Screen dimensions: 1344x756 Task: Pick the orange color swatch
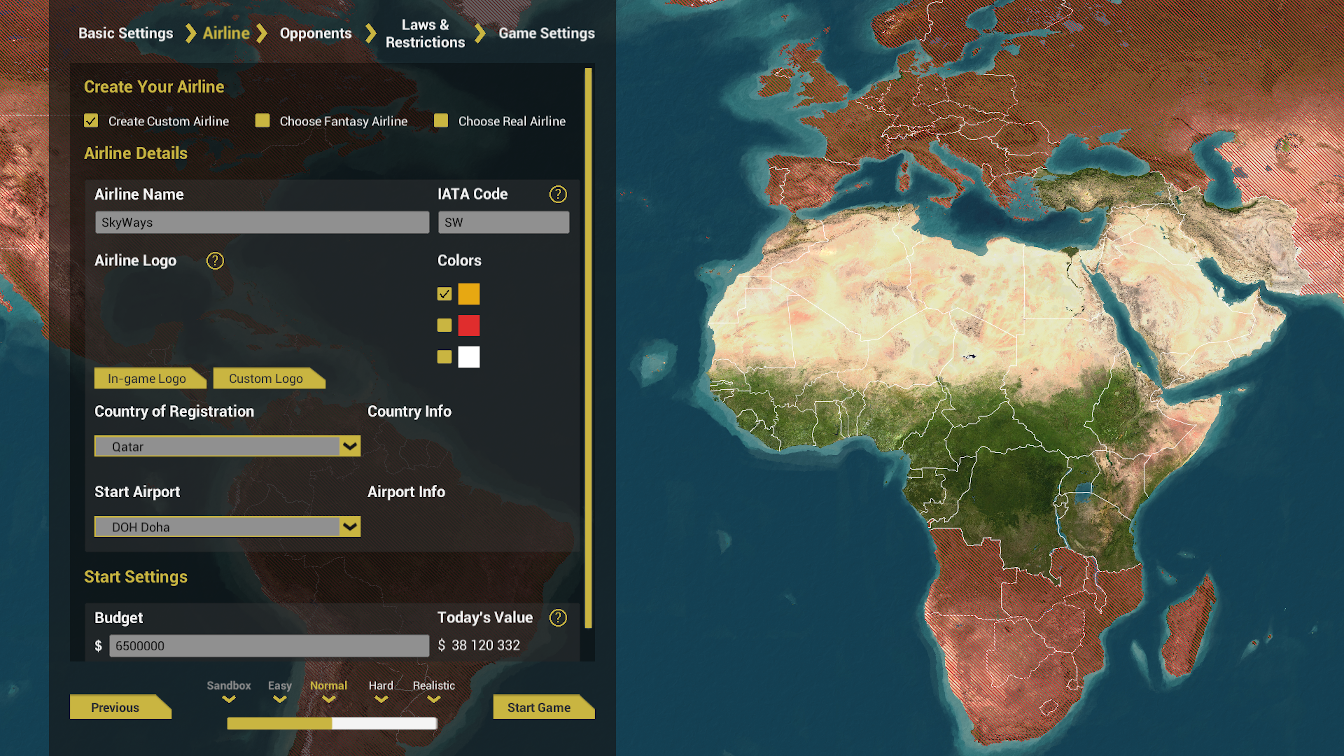click(469, 294)
